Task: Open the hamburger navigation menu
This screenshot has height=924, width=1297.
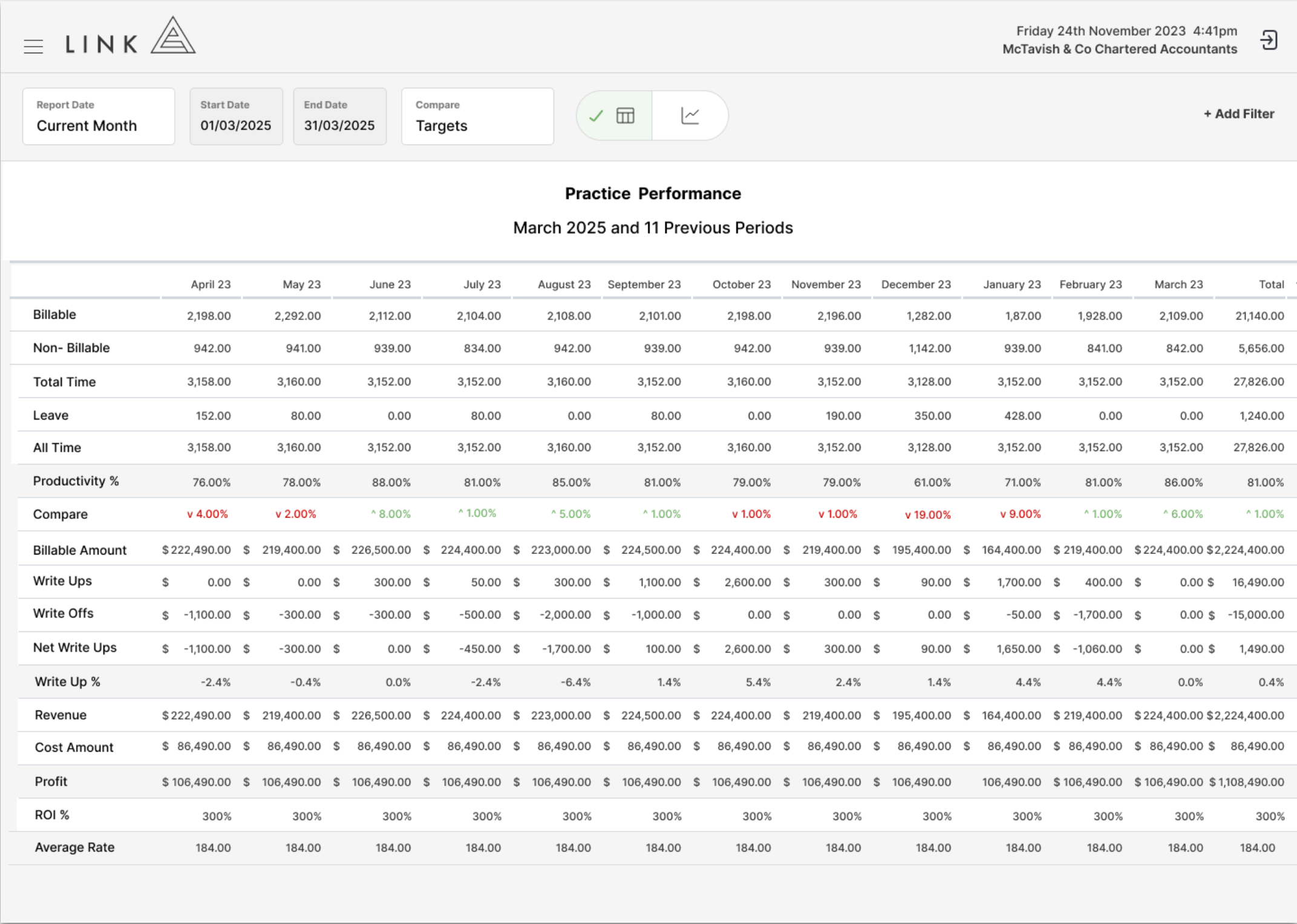Action: pyautogui.click(x=33, y=47)
